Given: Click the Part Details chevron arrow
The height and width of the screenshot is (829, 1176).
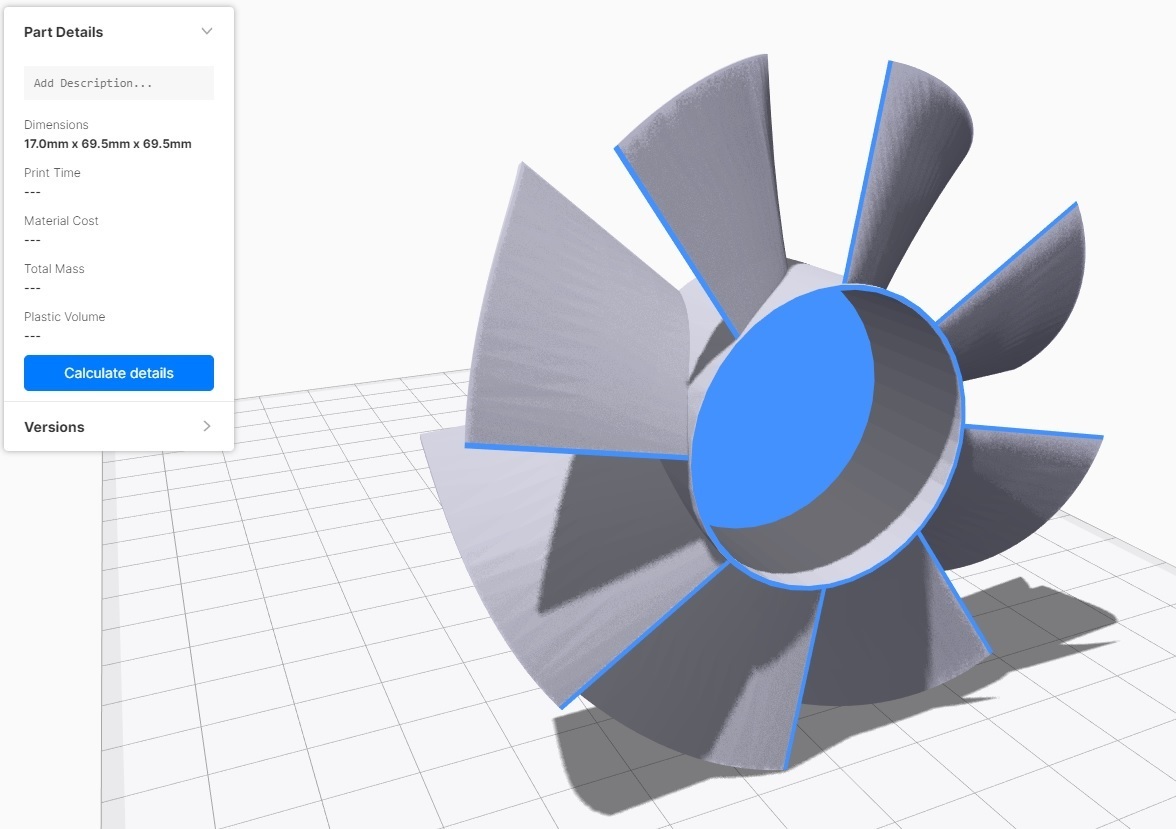Looking at the screenshot, I should point(207,31).
